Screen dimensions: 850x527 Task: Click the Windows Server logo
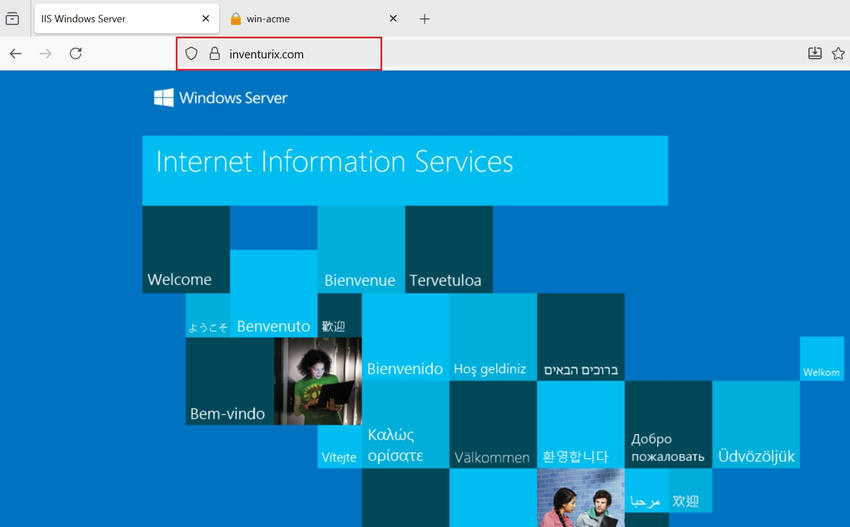(221, 98)
